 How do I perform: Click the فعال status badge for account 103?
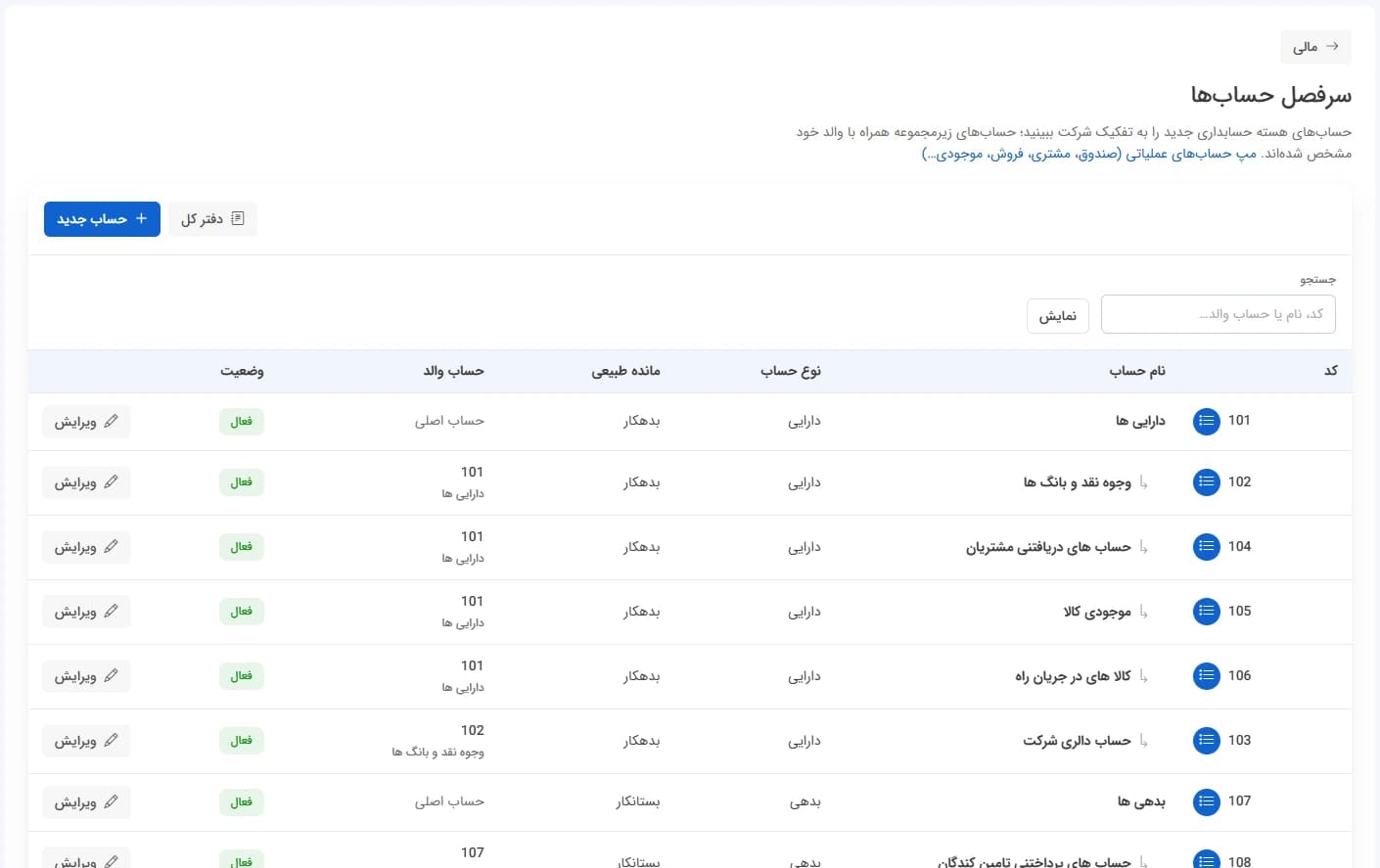[x=241, y=741]
